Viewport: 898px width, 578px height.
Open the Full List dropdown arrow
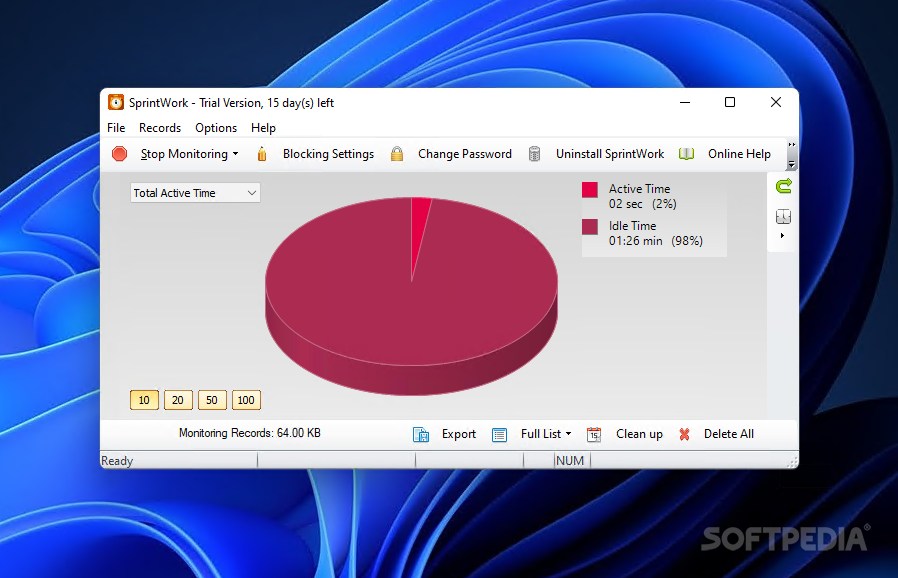pyautogui.click(x=568, y=434)
